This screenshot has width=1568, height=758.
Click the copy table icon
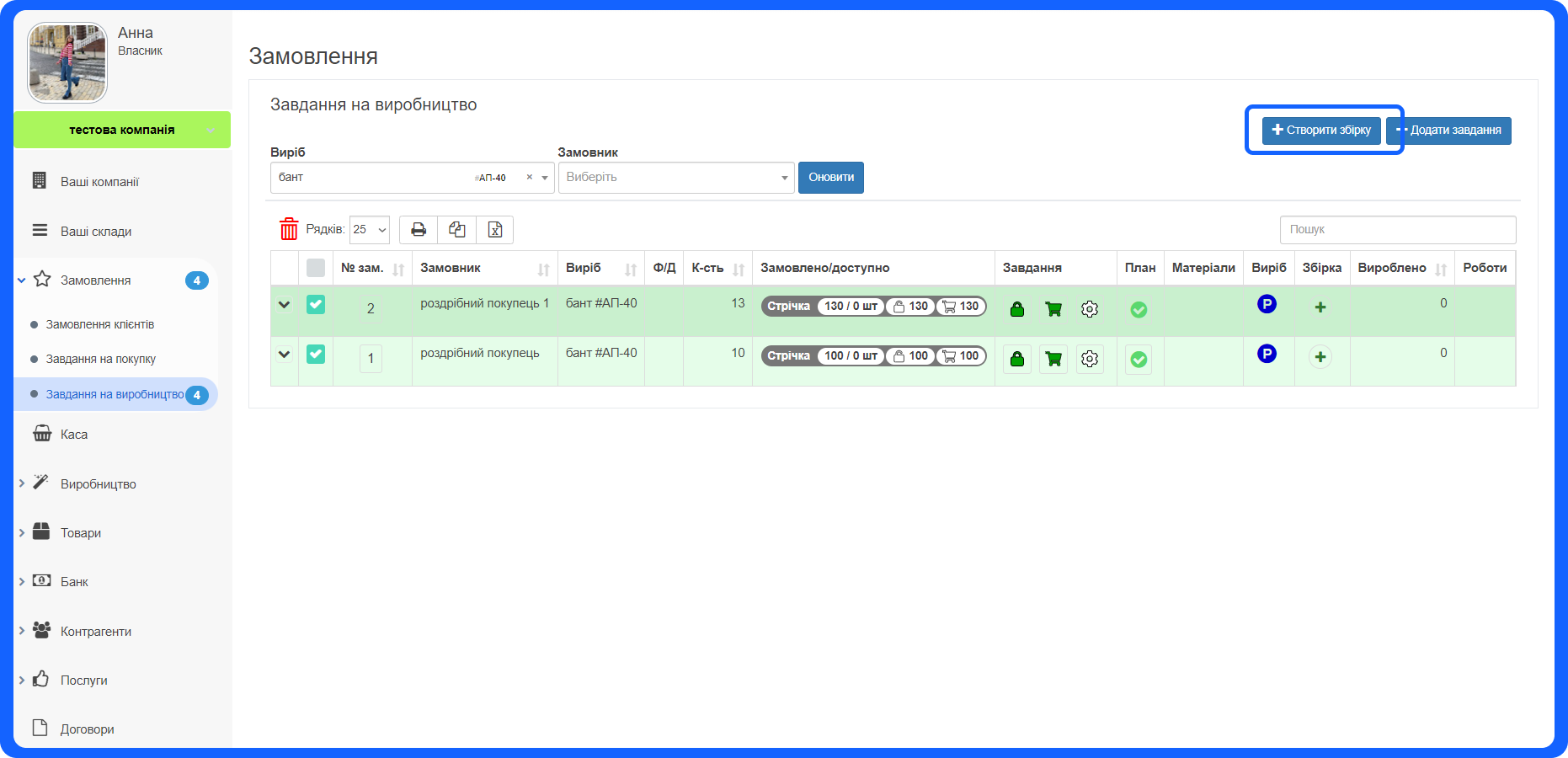(x=457, y=230)
